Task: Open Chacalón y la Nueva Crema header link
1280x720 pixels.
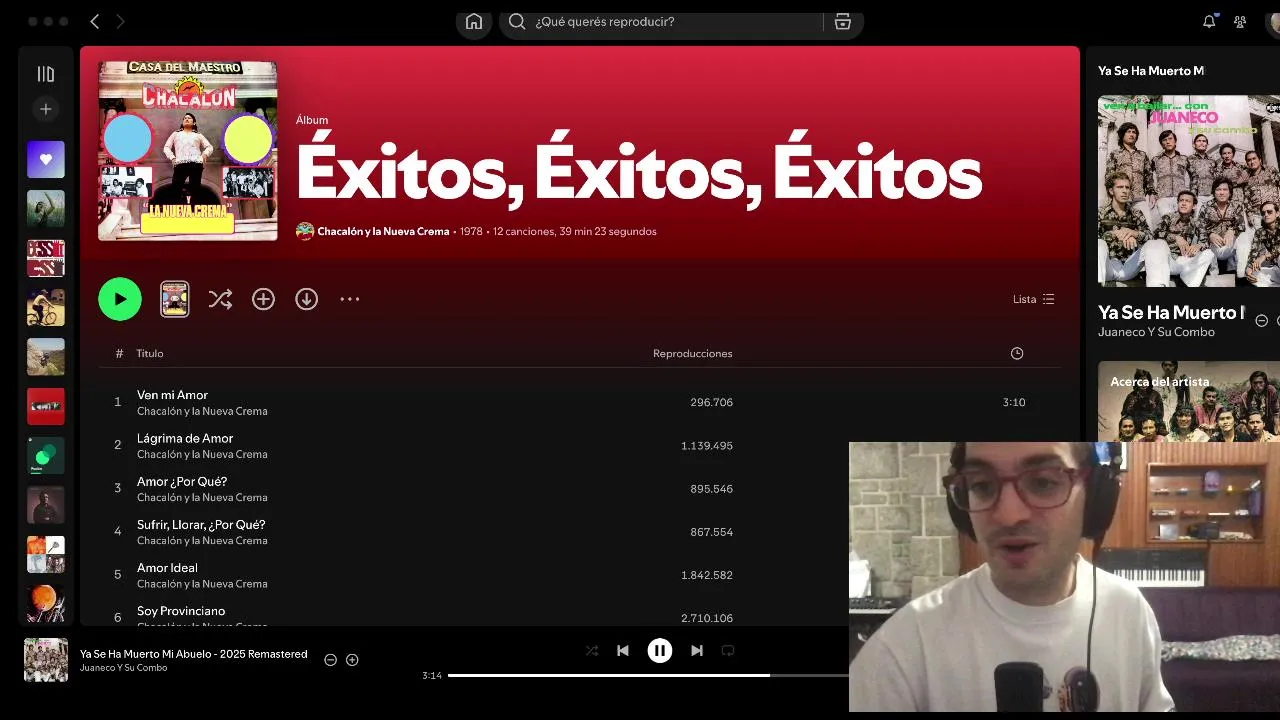Action: (x=383, y=231)
